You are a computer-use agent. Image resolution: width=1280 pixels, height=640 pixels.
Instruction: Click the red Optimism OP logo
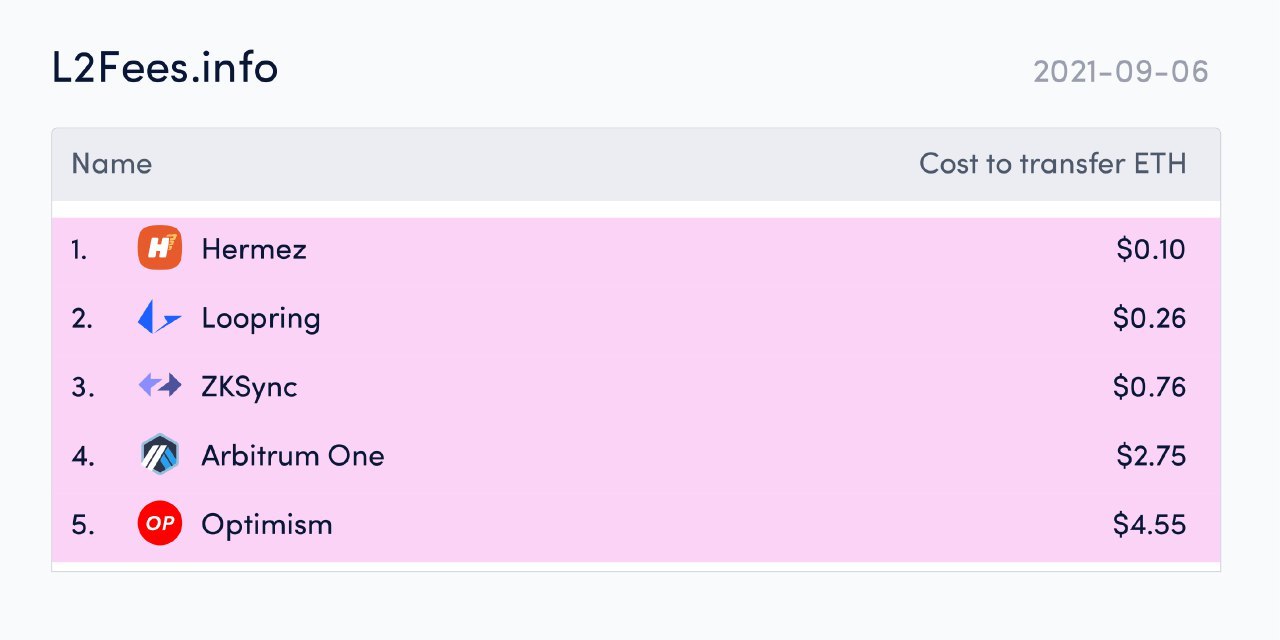pyautogui.click(x=160, y=524)
